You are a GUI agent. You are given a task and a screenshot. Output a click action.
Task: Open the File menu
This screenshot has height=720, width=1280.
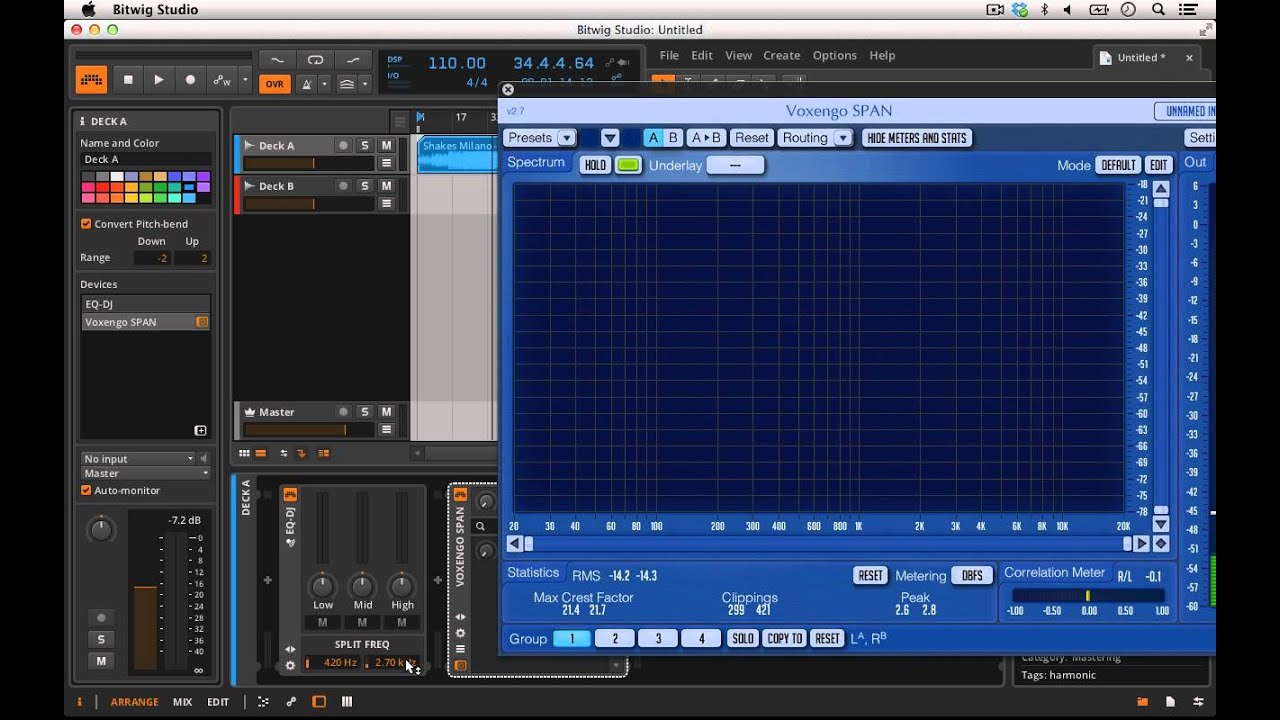669,56
